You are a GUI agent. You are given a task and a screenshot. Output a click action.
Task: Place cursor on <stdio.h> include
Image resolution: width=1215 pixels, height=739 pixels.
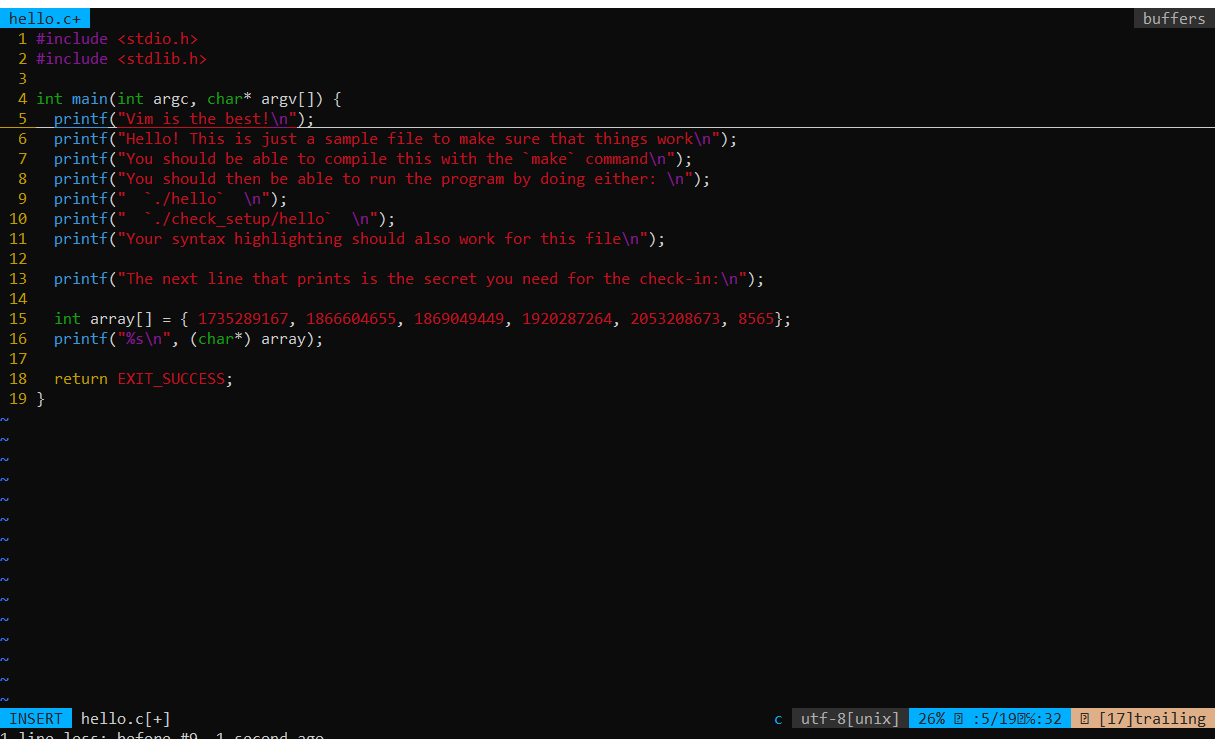[x=157, y=39]
